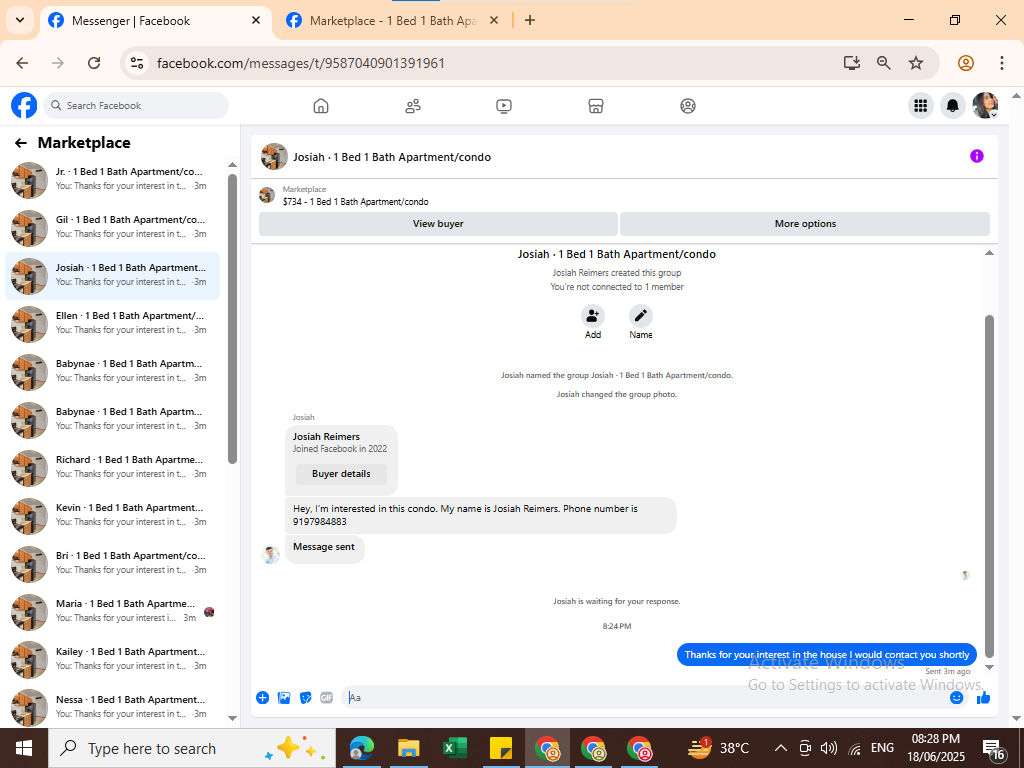
Task: Send a thumbs-up like
Action: tap(983, 697)
